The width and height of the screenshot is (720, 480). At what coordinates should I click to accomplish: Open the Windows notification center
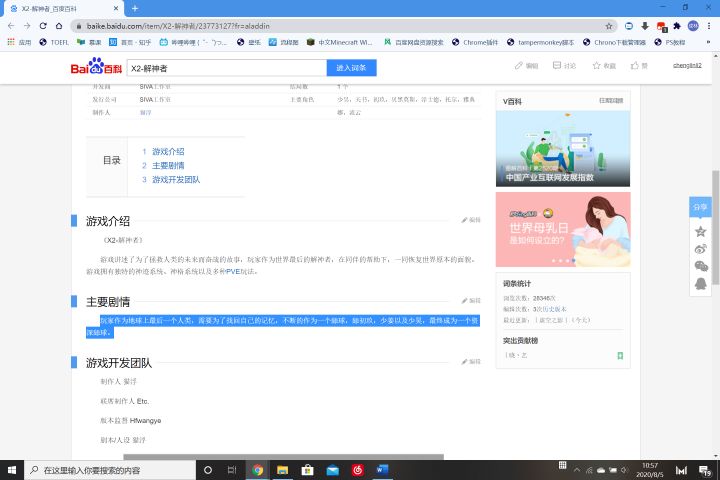pos(704,470)
